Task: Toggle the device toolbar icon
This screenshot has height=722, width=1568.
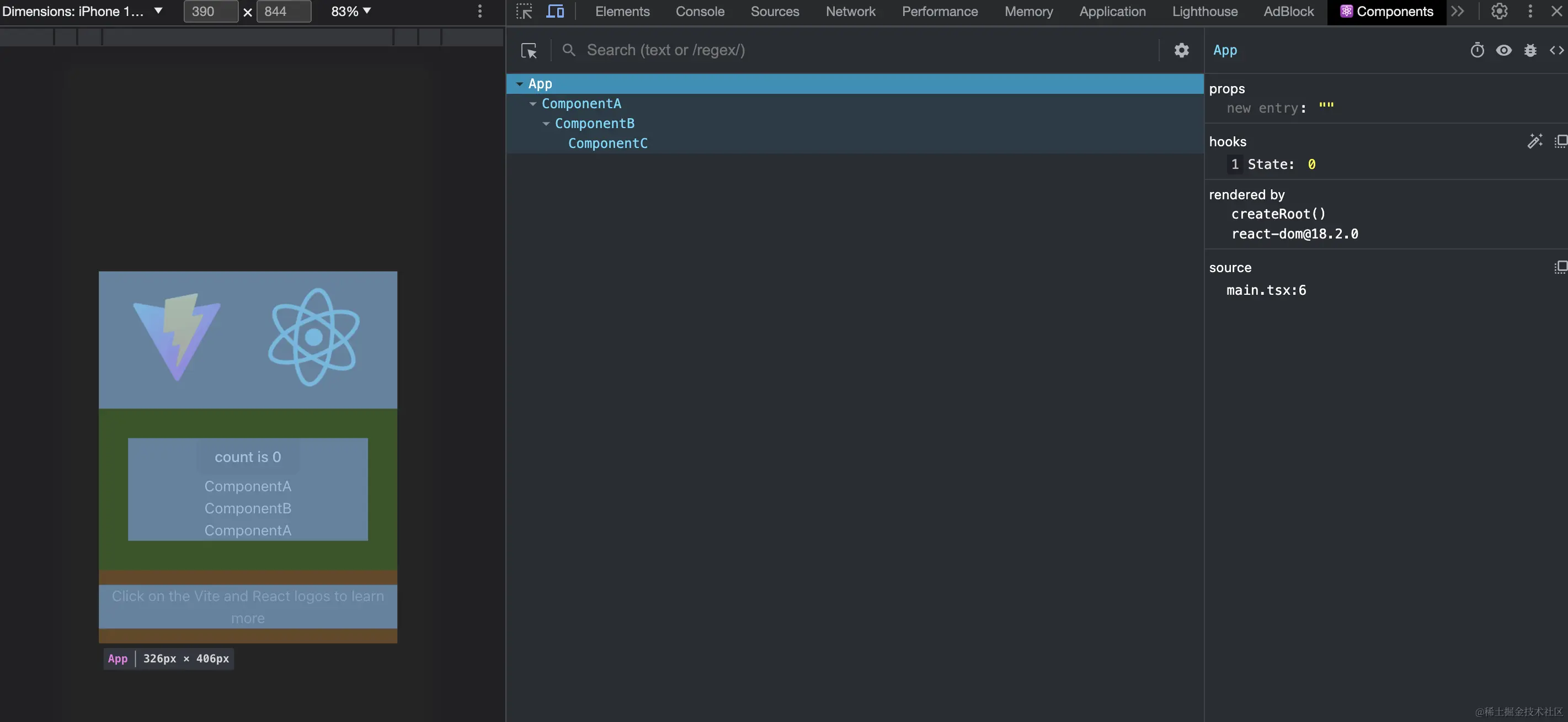Action: tap(554, 11)
